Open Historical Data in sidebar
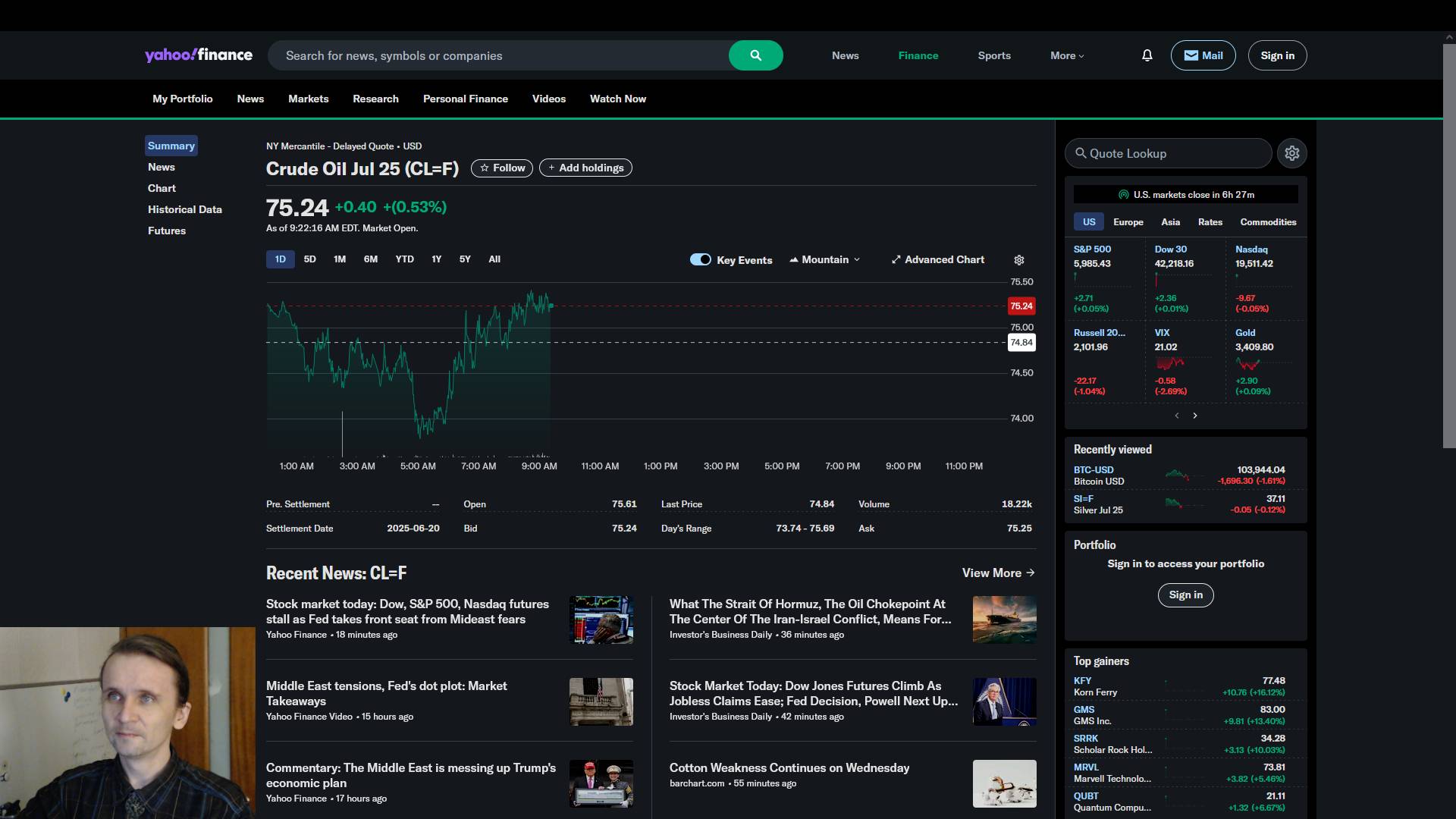The image size is (1456, 819). pyautogui.click(x=184, y=209)
